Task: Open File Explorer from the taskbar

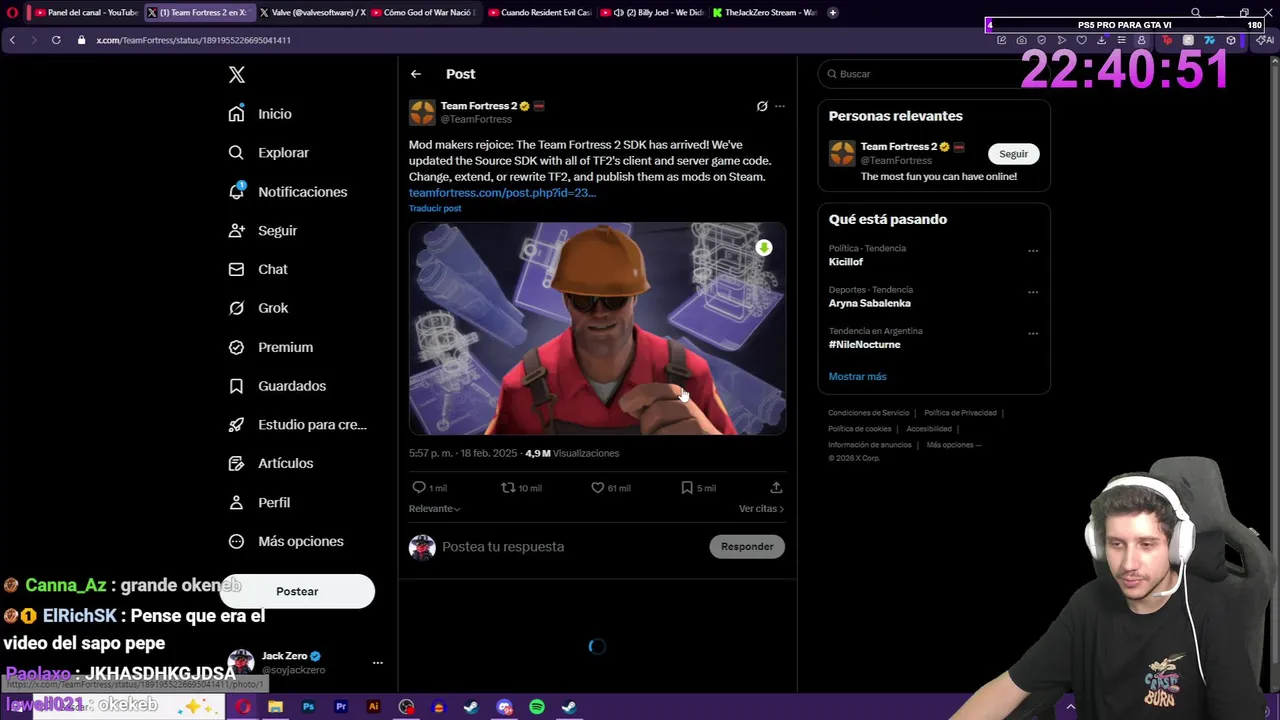Action: pos(275,707)
